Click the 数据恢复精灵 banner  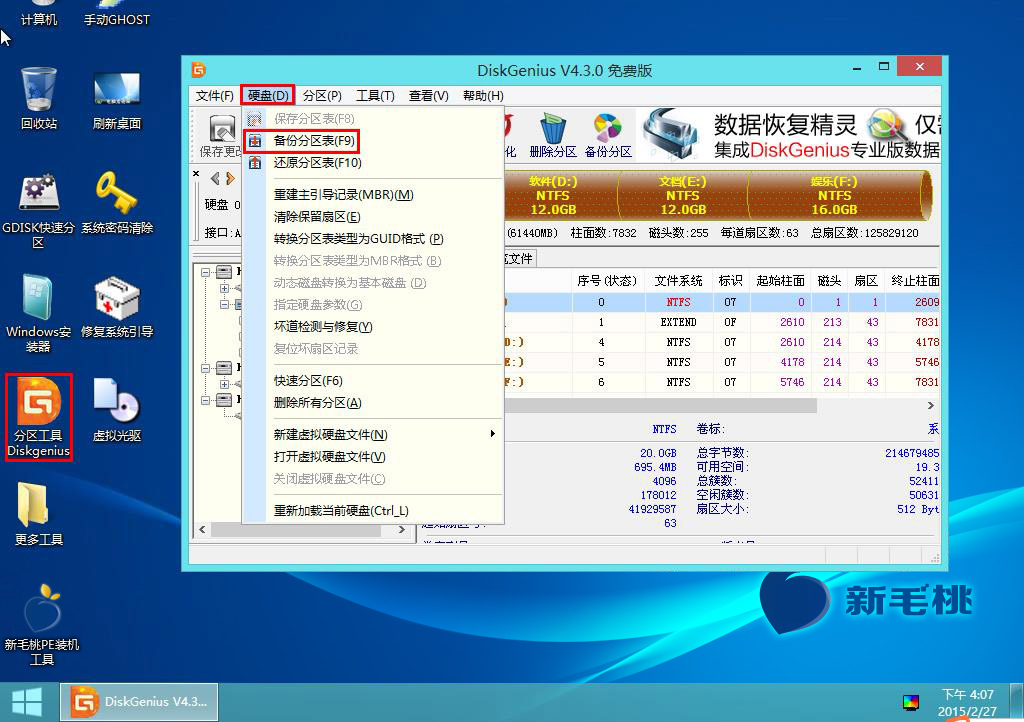click(792, 135)
